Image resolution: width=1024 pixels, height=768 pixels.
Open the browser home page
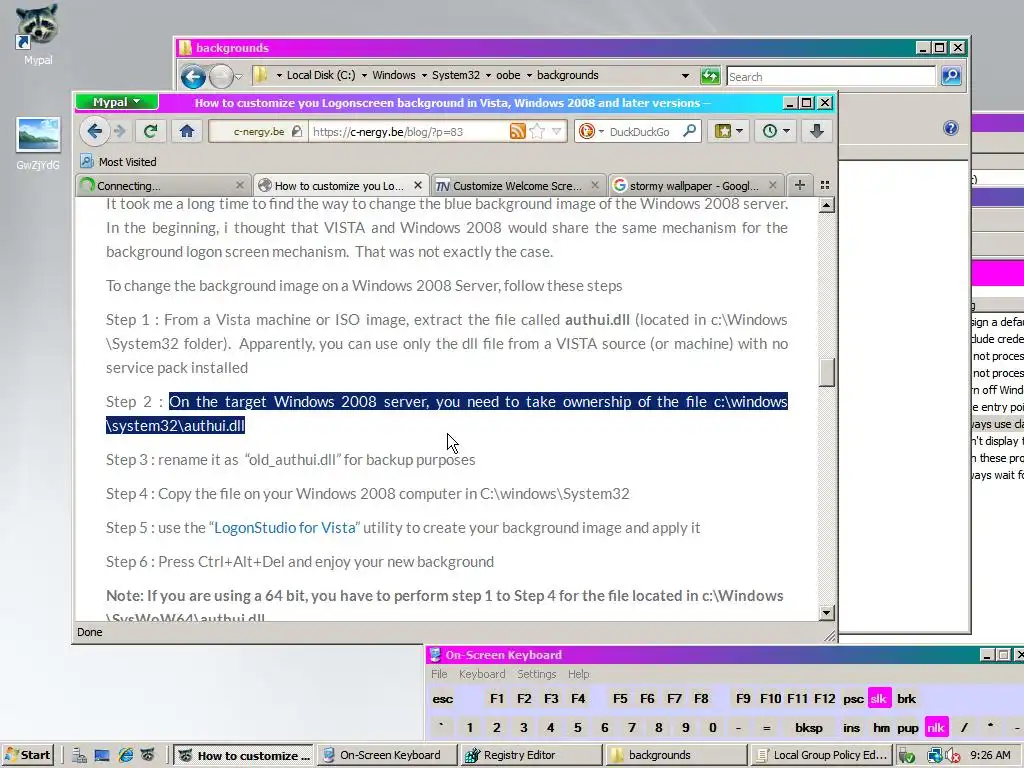[x=187, y=131]
